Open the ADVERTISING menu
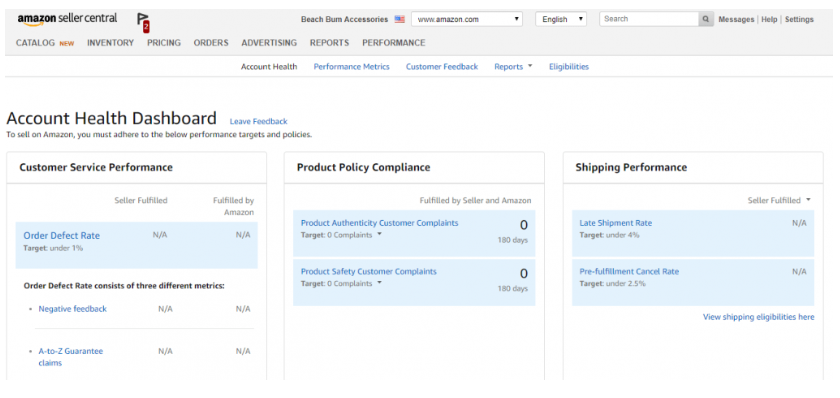This screenshot has height=398, width=840. 269,43
